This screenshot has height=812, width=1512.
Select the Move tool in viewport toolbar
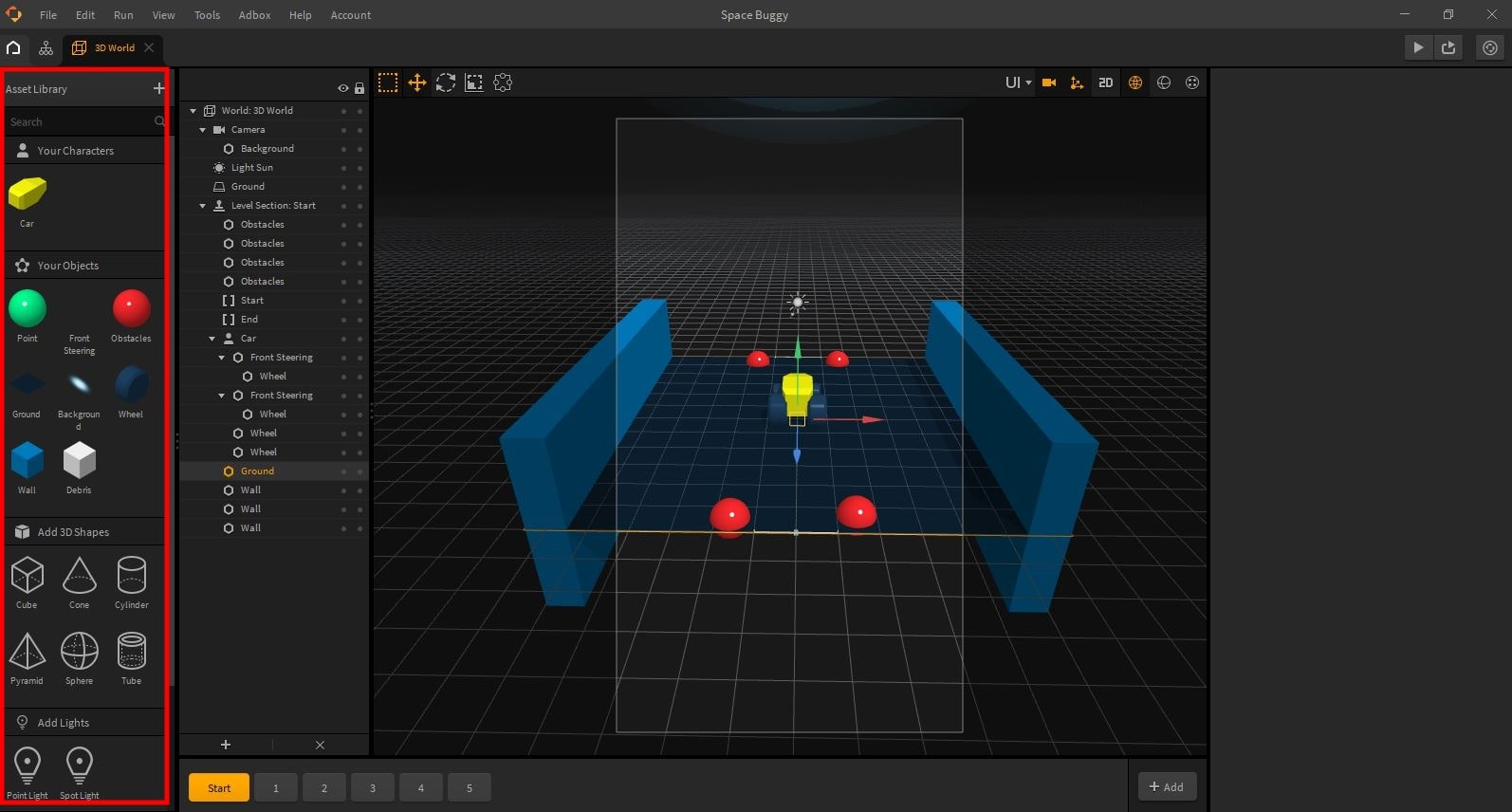click(416, 83)
